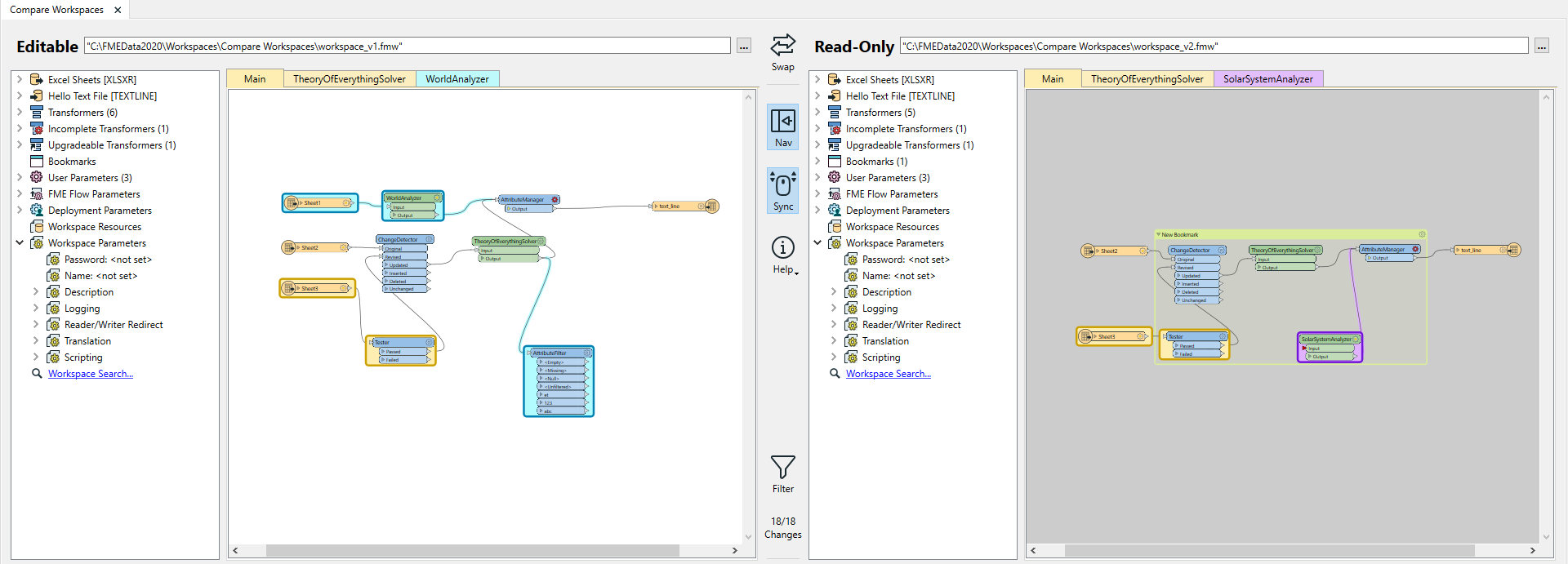This screenshot has height=564, width=1568.
Task: Click Deployment Parameters icon in Editable tree
Action: (x=37, y=210)
